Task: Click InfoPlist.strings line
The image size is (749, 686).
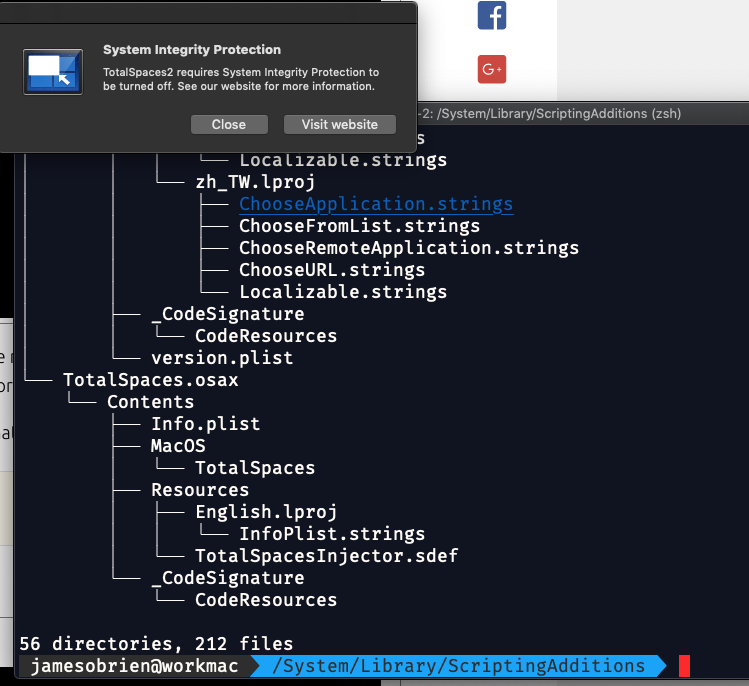Action: click(332, 534)
